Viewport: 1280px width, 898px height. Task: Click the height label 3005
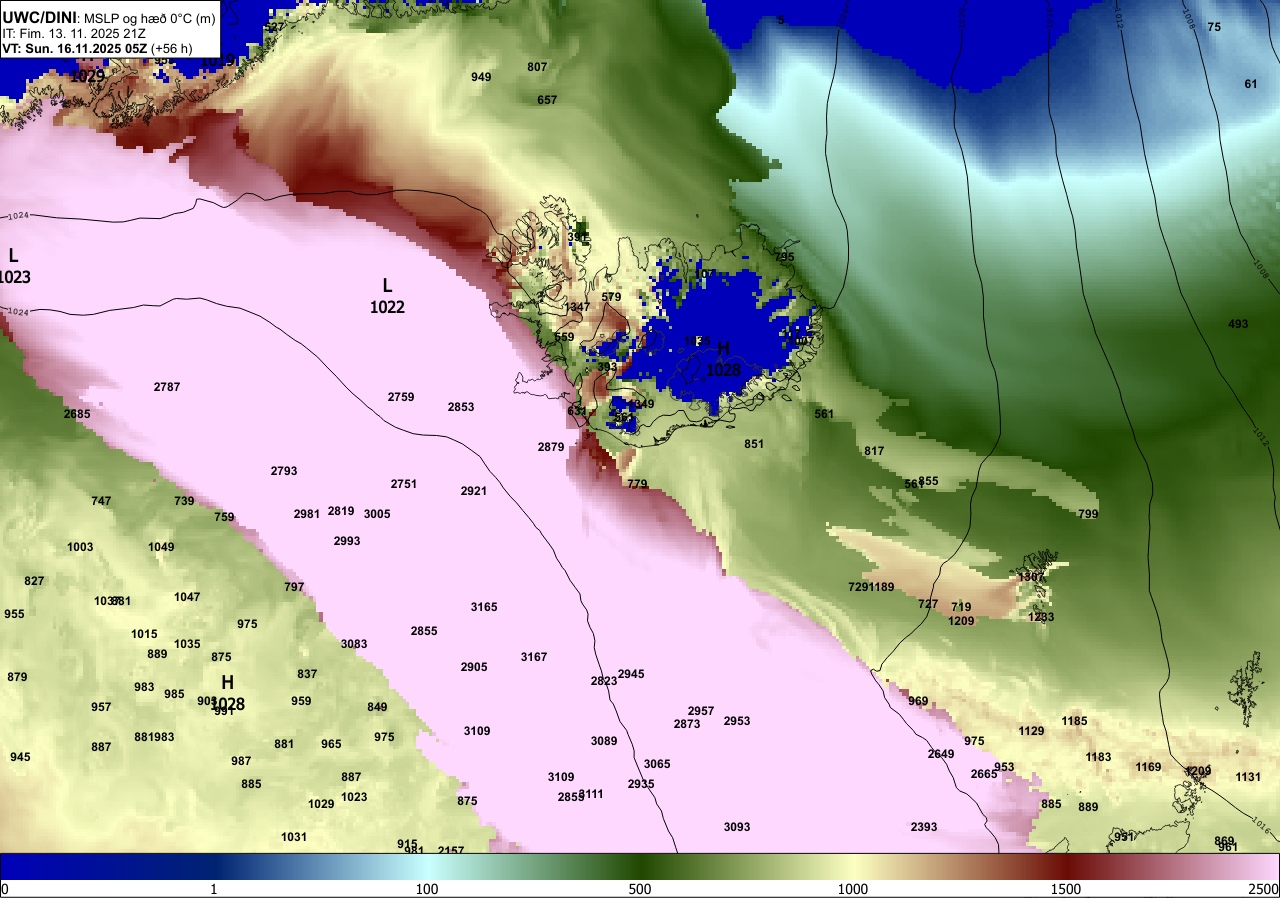pos(377,514)
